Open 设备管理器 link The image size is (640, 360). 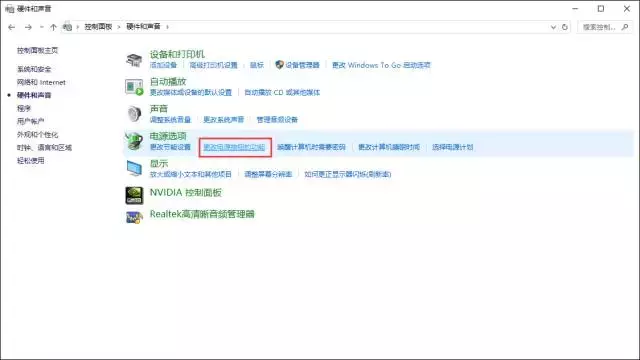click(x=302, y=65)
